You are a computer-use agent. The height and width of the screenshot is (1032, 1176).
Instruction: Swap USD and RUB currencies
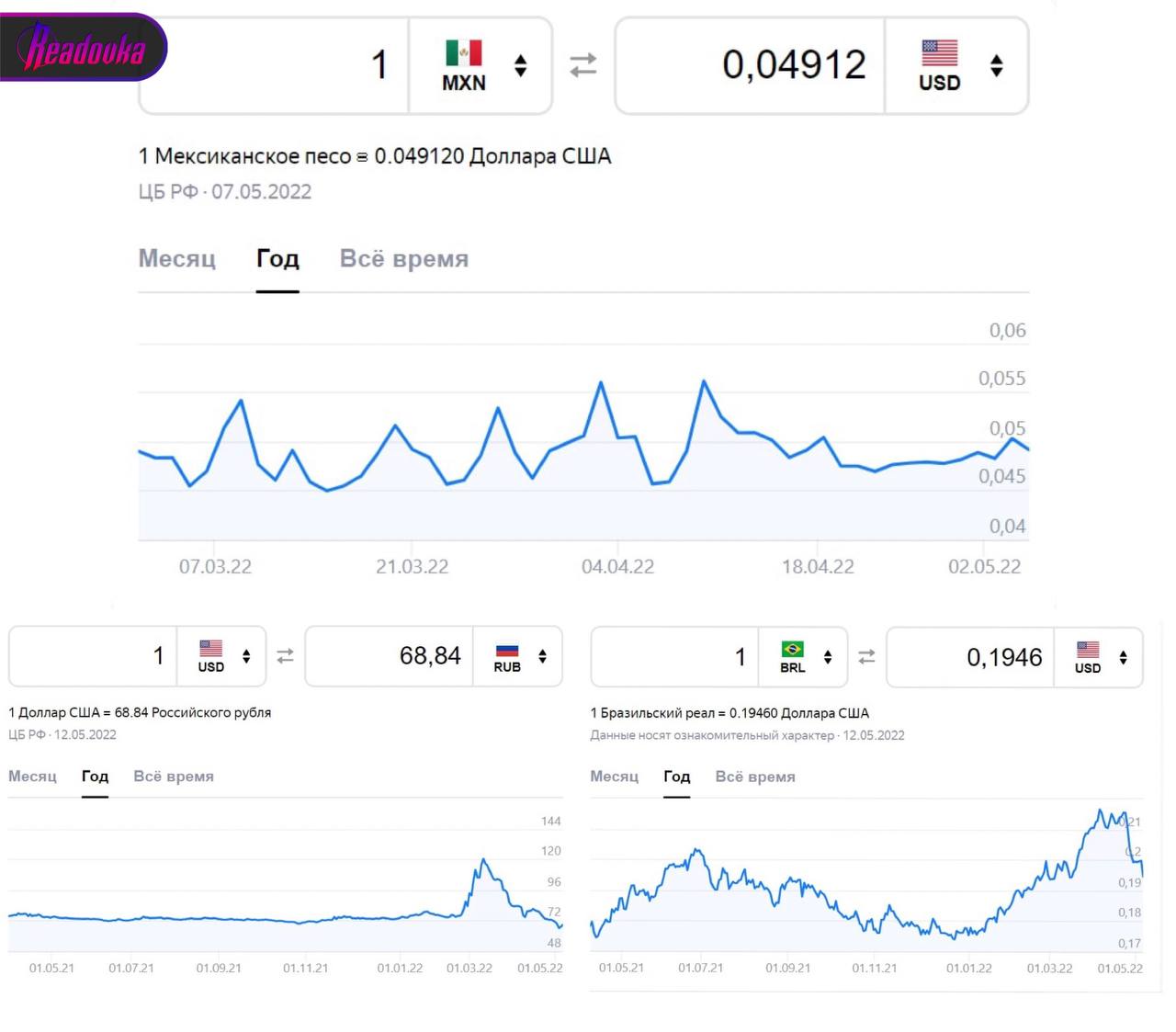[x=285, y=656]
